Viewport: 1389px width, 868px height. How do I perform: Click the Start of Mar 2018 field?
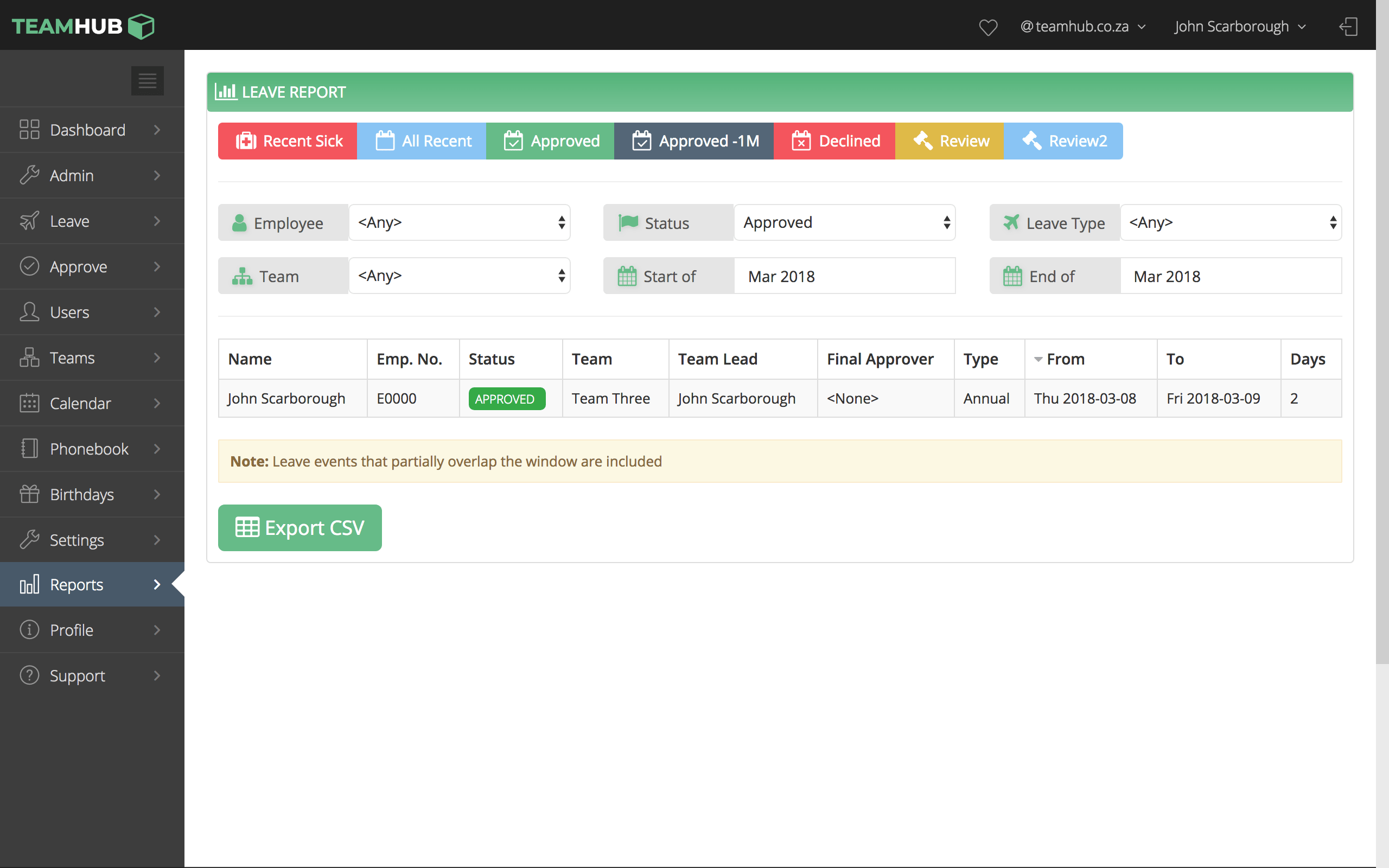[844, 276]
